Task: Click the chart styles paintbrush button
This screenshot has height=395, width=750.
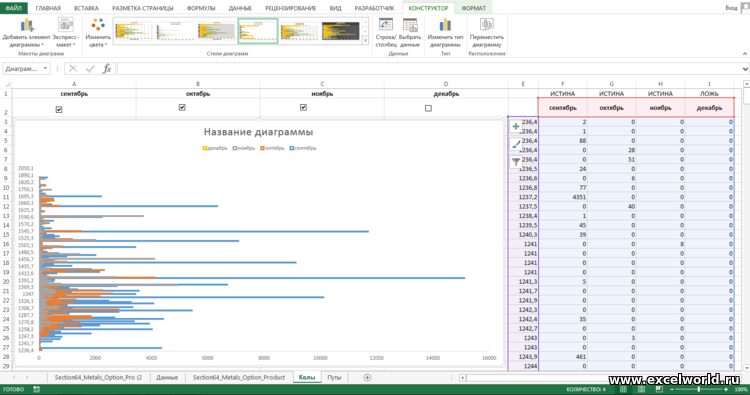Action: tap(516, 144)
